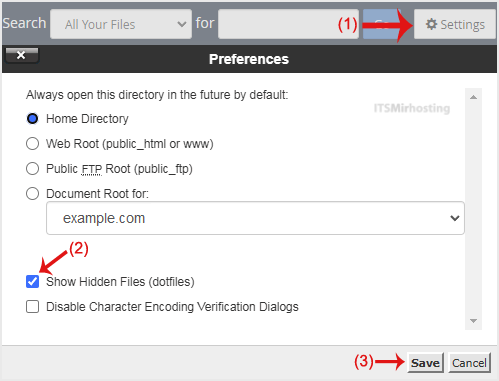This screenshot has height=381, width=499.
Task: Select Home Directory radio button
Action: click(x=32, y=119)
